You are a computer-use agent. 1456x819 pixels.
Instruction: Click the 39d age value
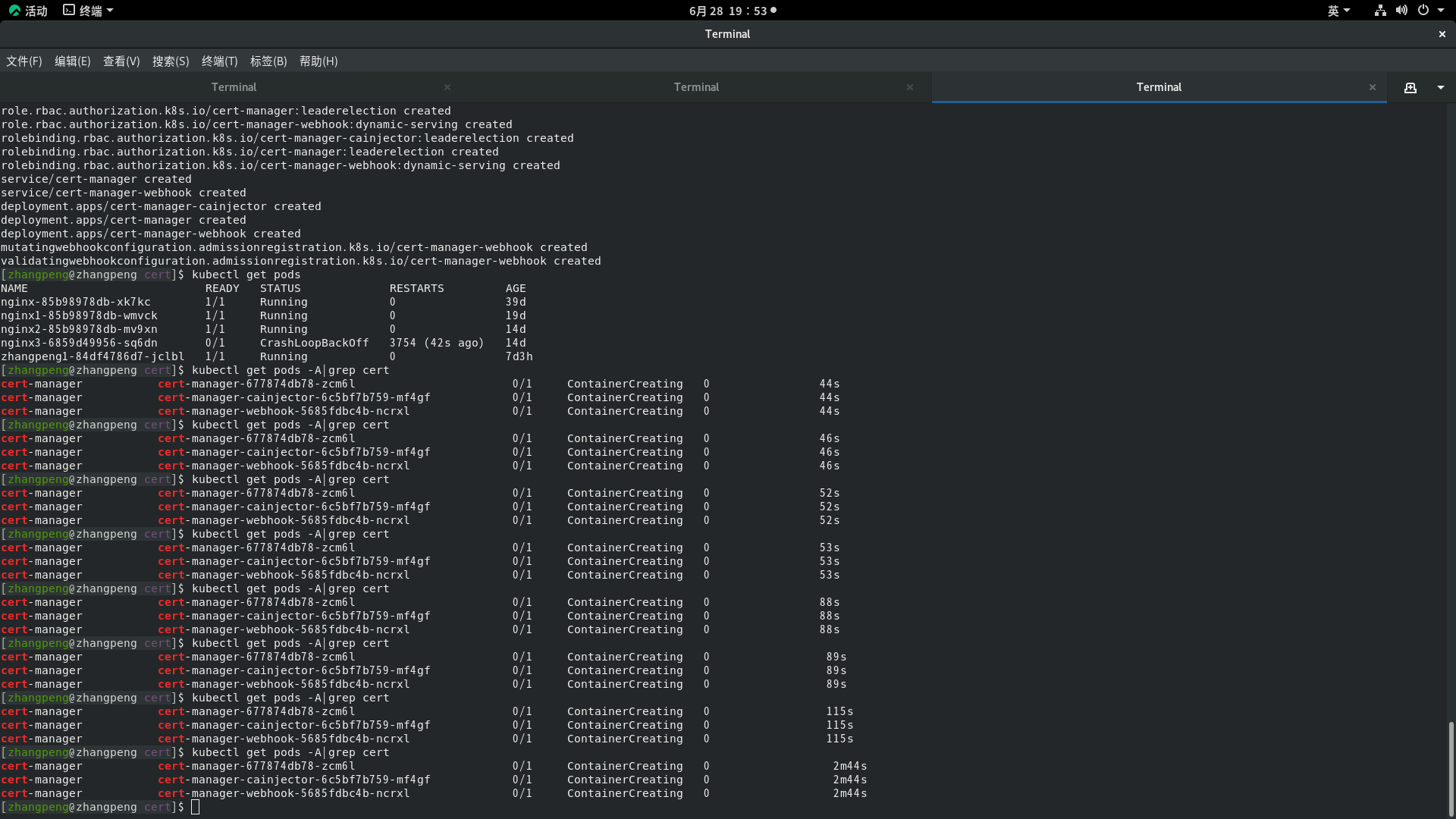516,302
